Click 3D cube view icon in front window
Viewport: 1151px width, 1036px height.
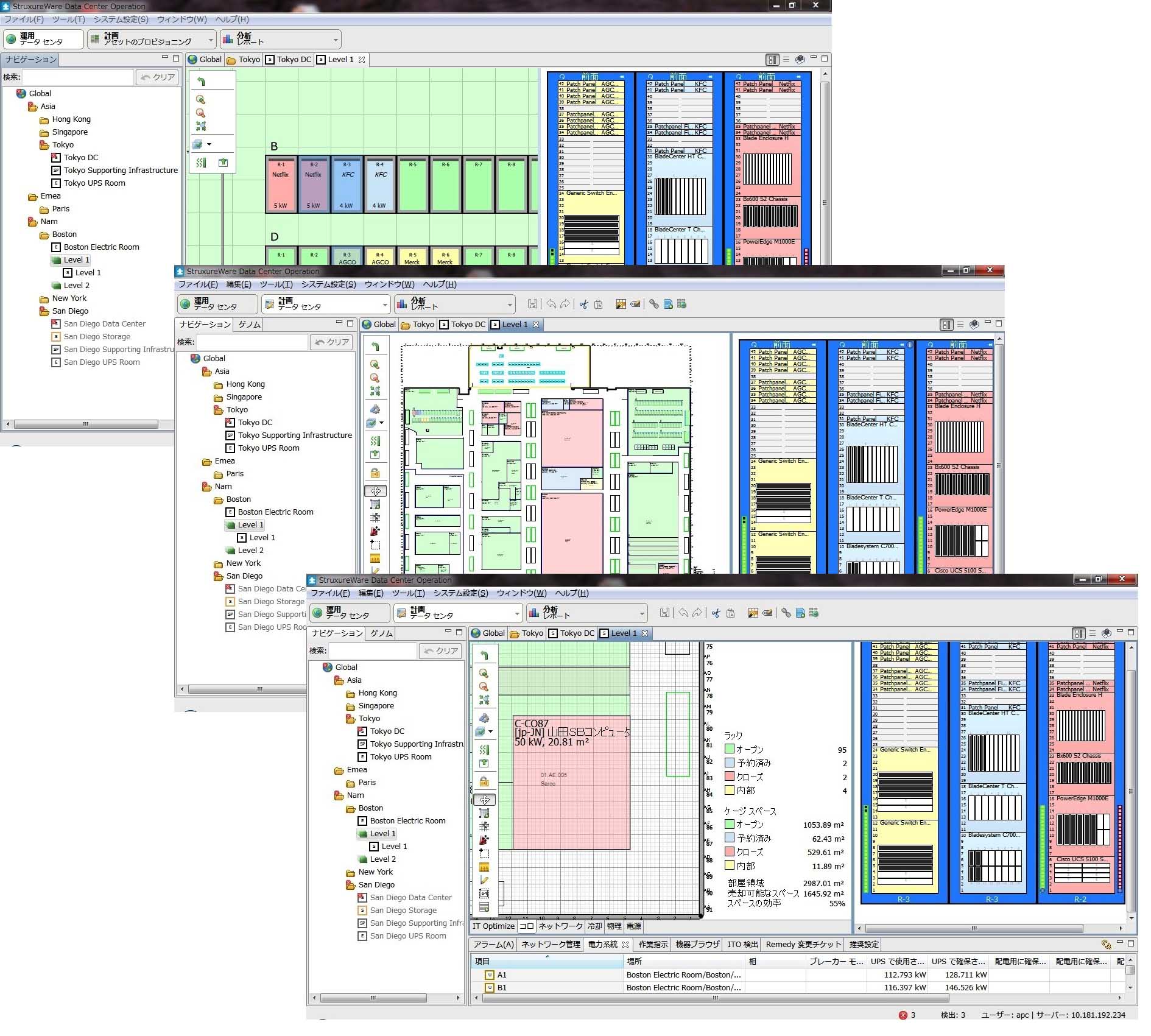click(x=1107, y=633)
